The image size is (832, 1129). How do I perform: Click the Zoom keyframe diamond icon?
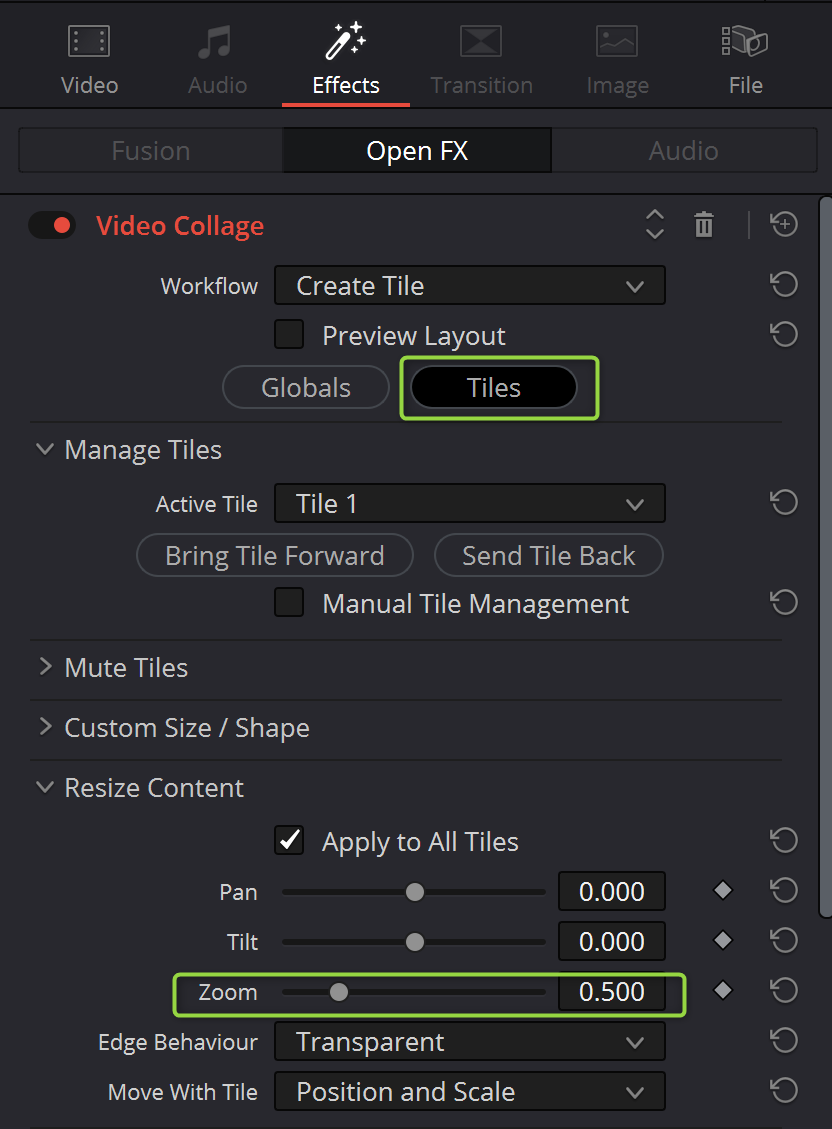[x=722, y=991]
